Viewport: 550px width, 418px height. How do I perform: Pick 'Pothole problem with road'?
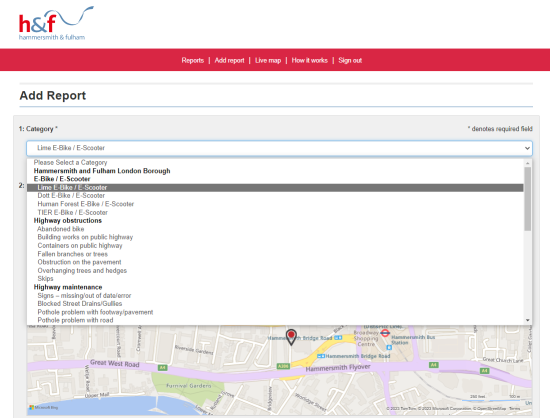pos(275,320)
